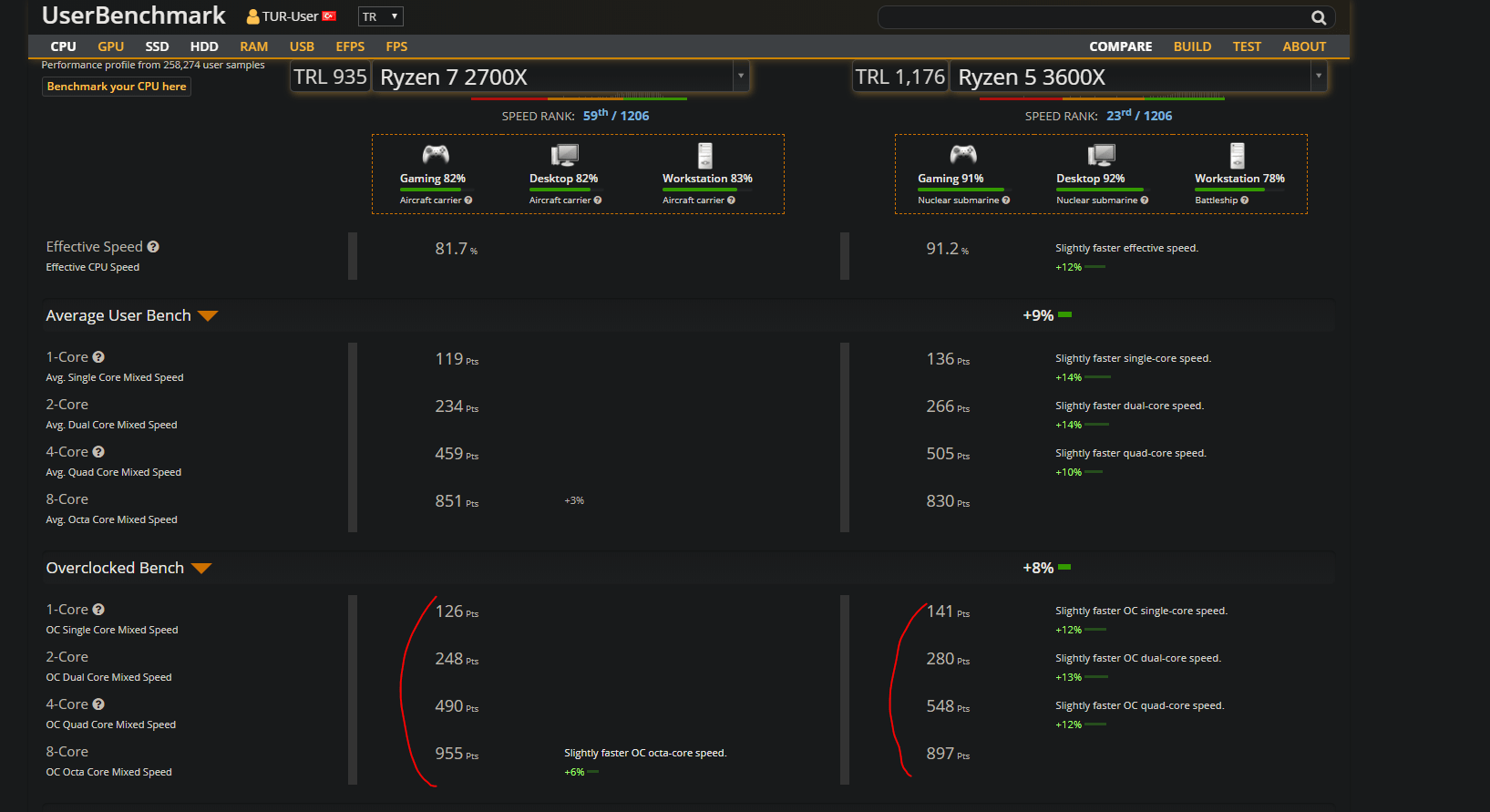This screenshot has height=812, width=1490.
Task: Open the FPS tab
Action: click(x=396, y=46)
